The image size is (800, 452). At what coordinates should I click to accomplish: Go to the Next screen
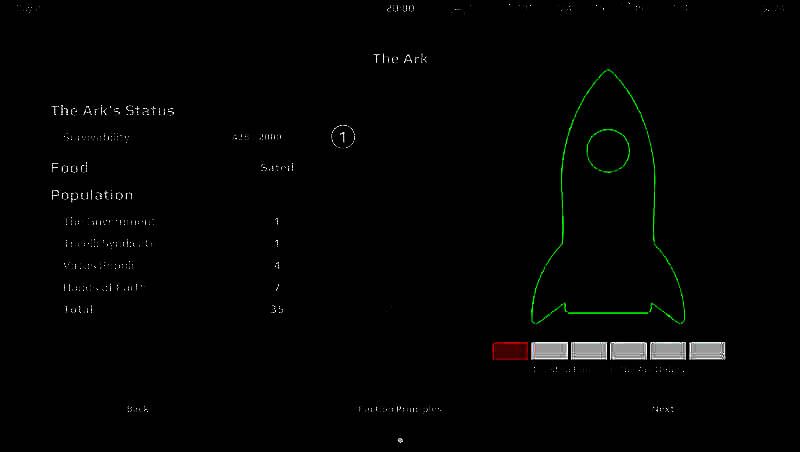[x=662, y=409]
